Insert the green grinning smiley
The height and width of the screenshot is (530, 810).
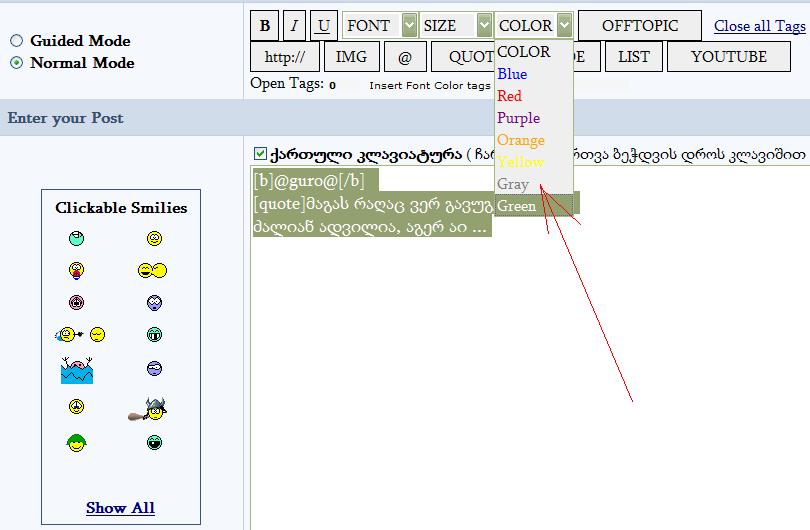tap(154, 335)
